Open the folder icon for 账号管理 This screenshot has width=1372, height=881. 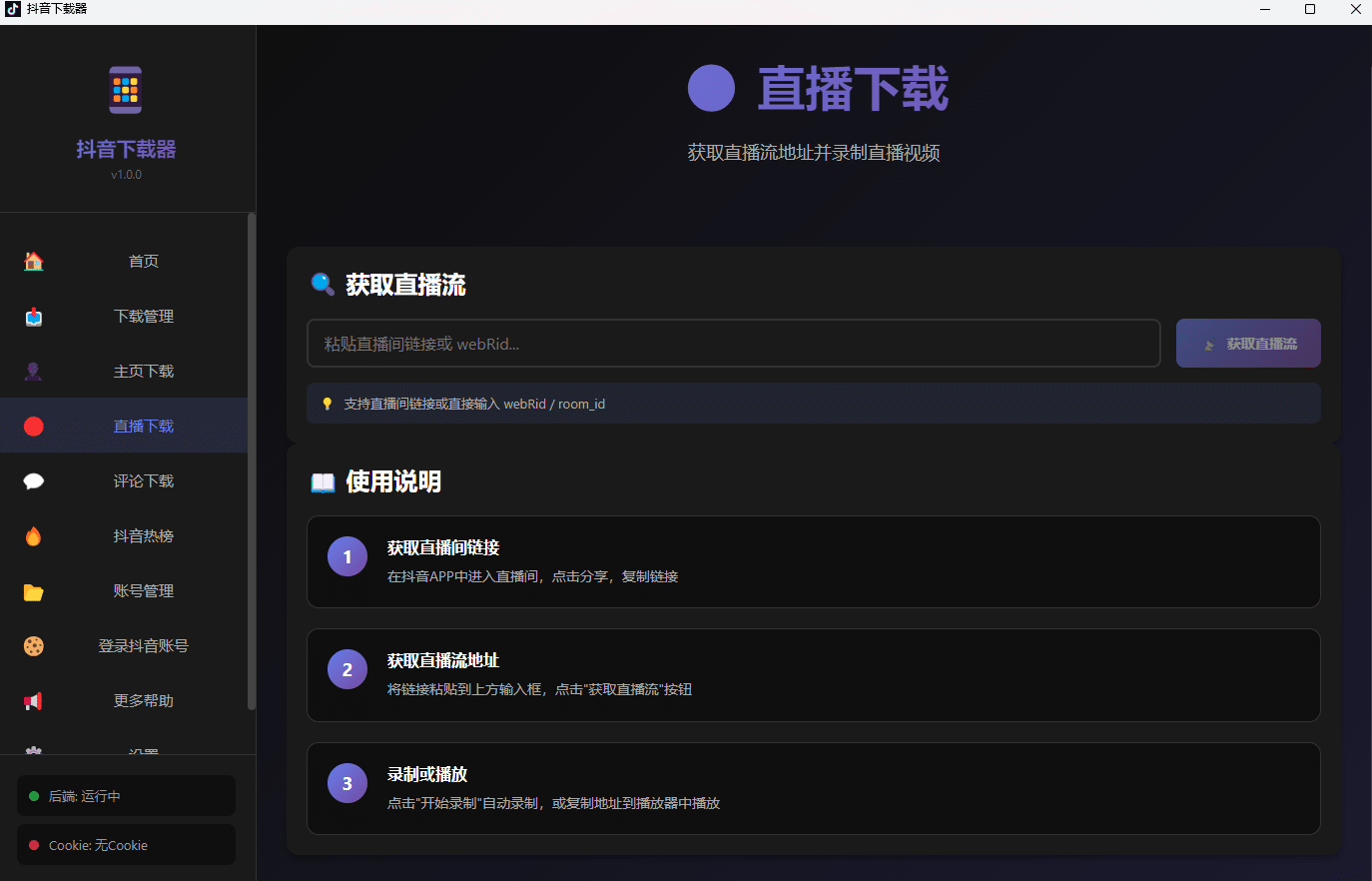pos(33,590)
